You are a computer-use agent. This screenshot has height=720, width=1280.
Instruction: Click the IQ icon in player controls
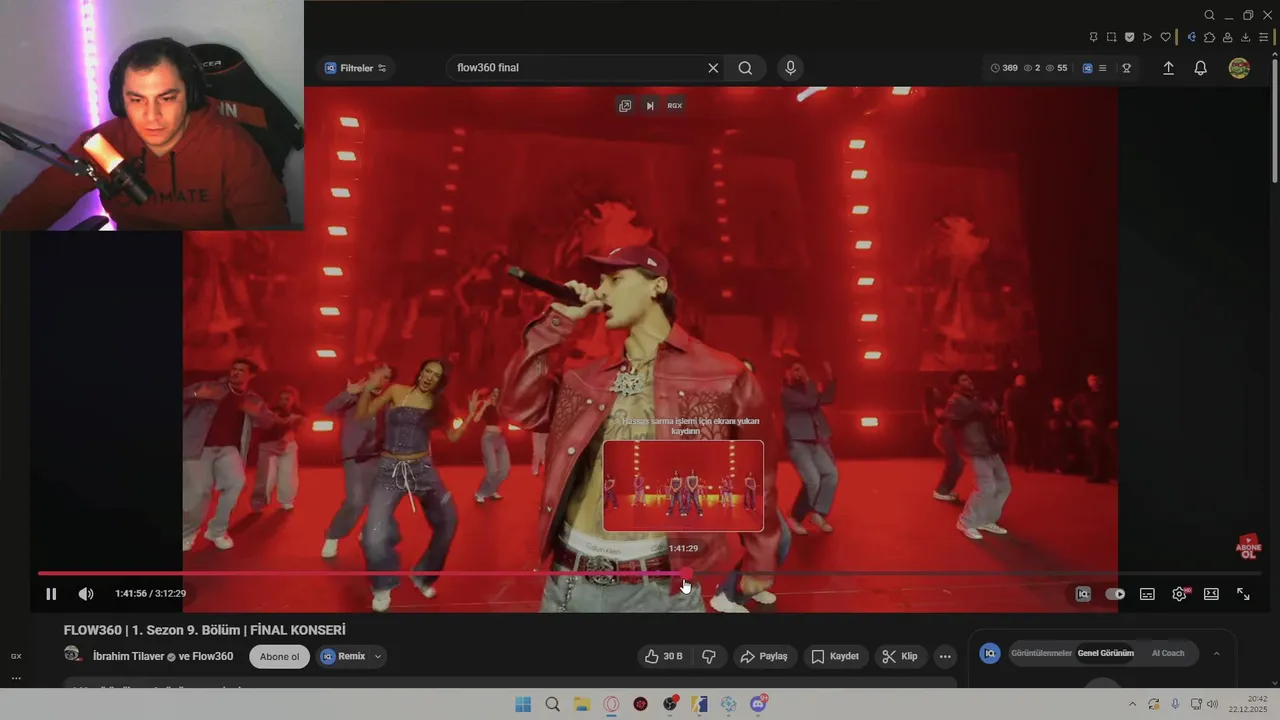(1083, 594)
